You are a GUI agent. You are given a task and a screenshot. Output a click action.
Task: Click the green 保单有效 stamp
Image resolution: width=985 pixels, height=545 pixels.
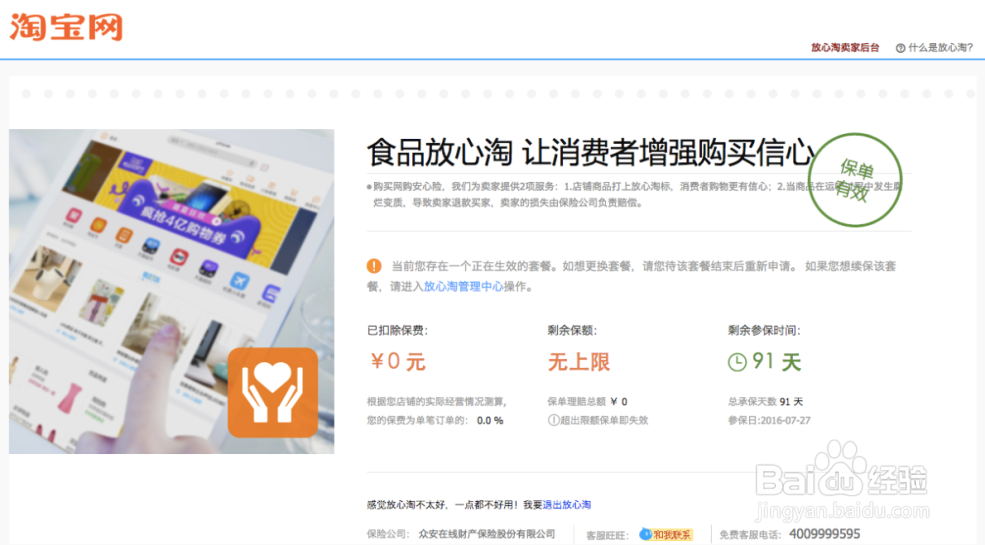855,180
